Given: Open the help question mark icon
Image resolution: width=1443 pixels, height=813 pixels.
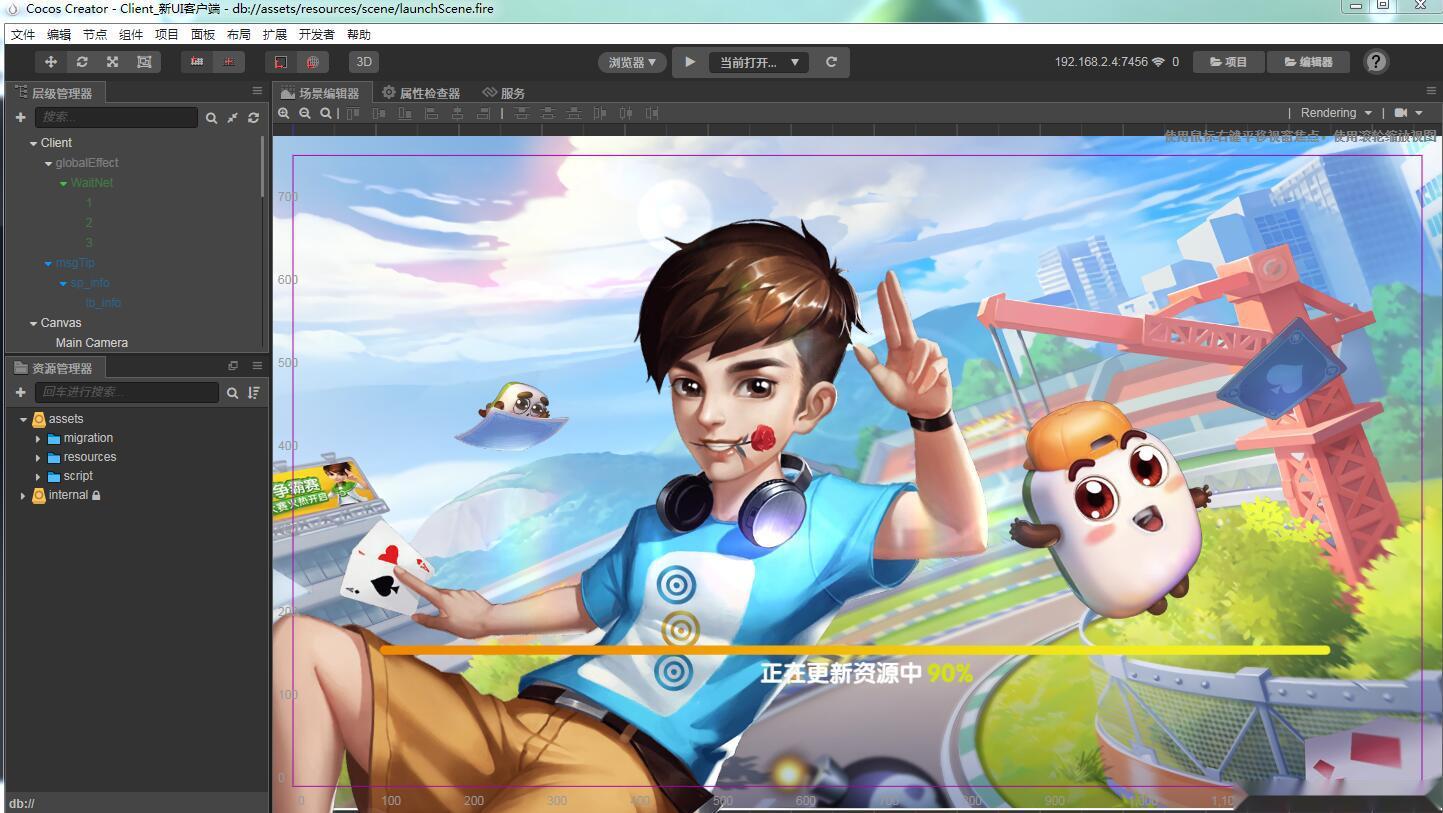Looking at the screenshot, I should click(1376, 62).
